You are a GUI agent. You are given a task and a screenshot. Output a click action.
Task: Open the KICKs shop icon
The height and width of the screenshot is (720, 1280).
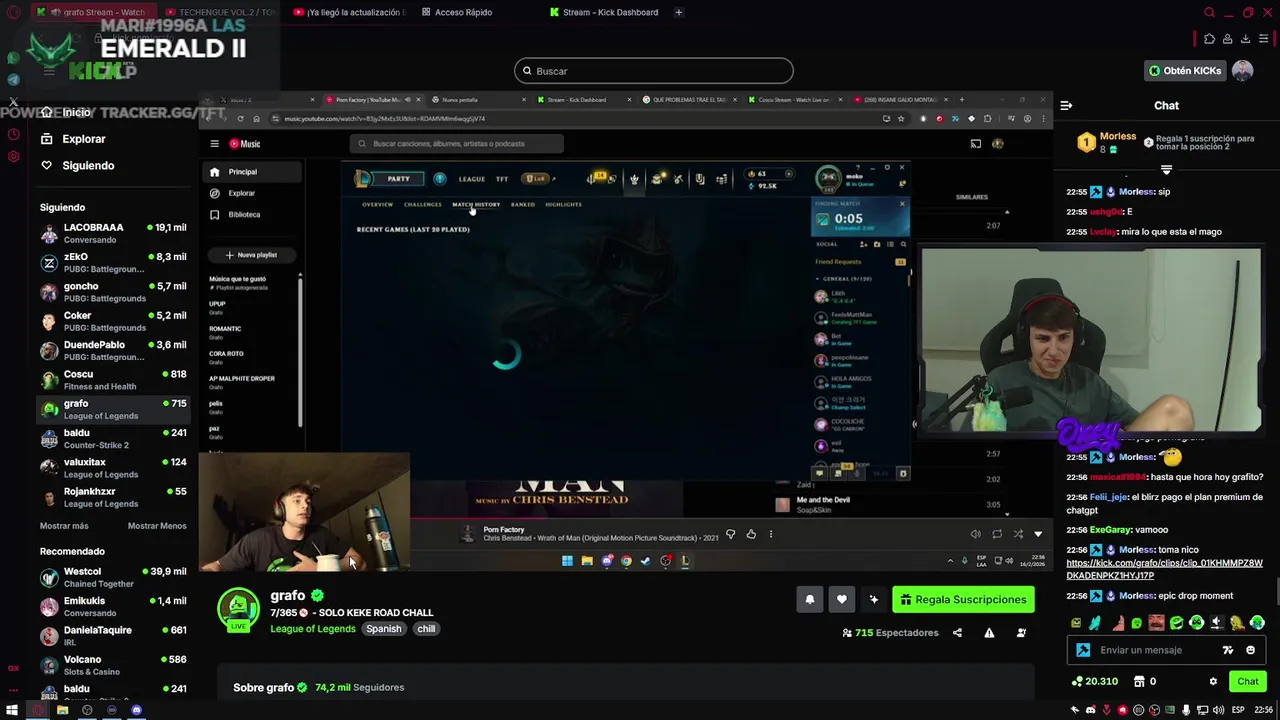pyautogui.click(x=1139, y=681)
